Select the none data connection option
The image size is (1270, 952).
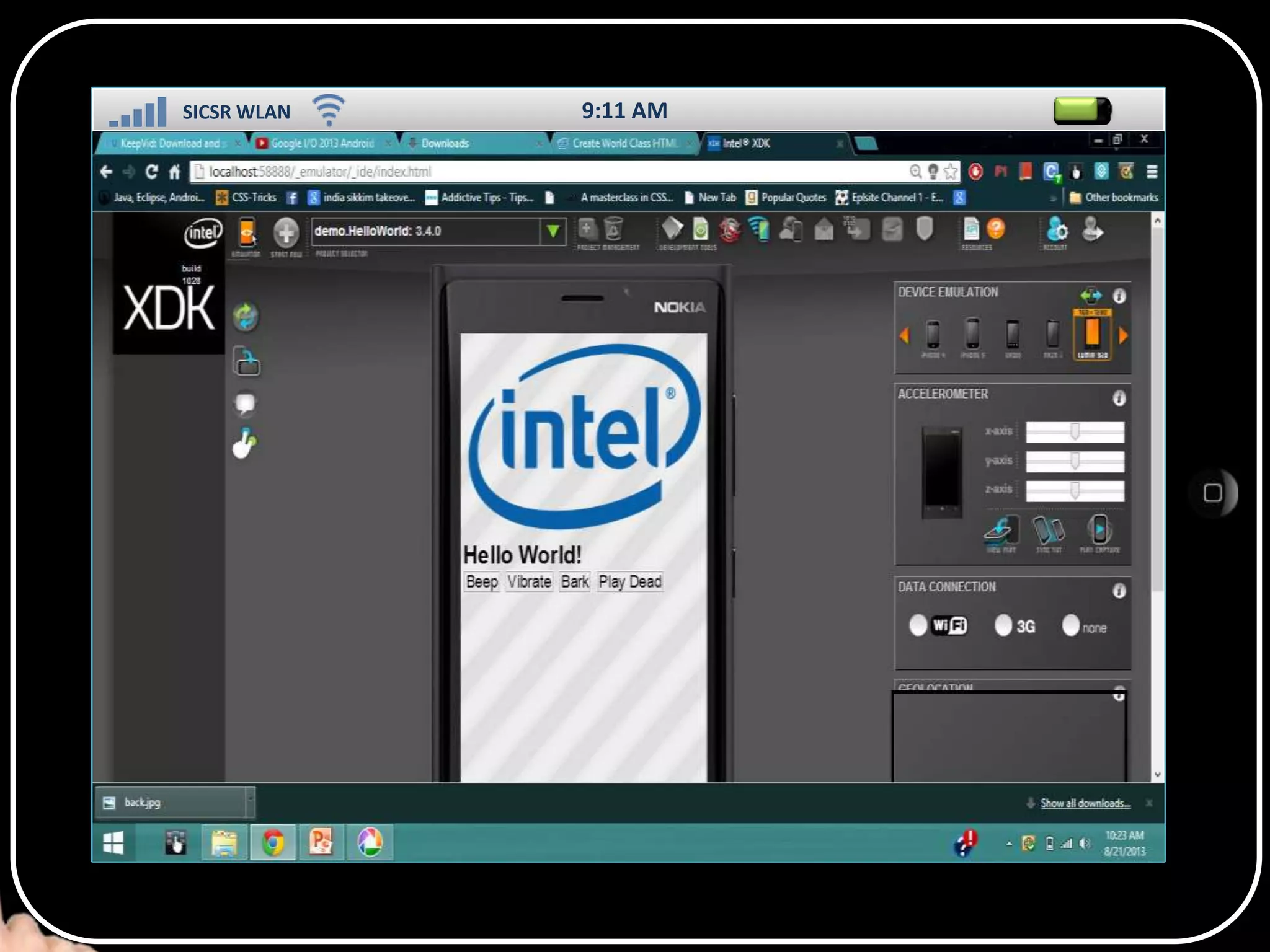(1070, 625)
